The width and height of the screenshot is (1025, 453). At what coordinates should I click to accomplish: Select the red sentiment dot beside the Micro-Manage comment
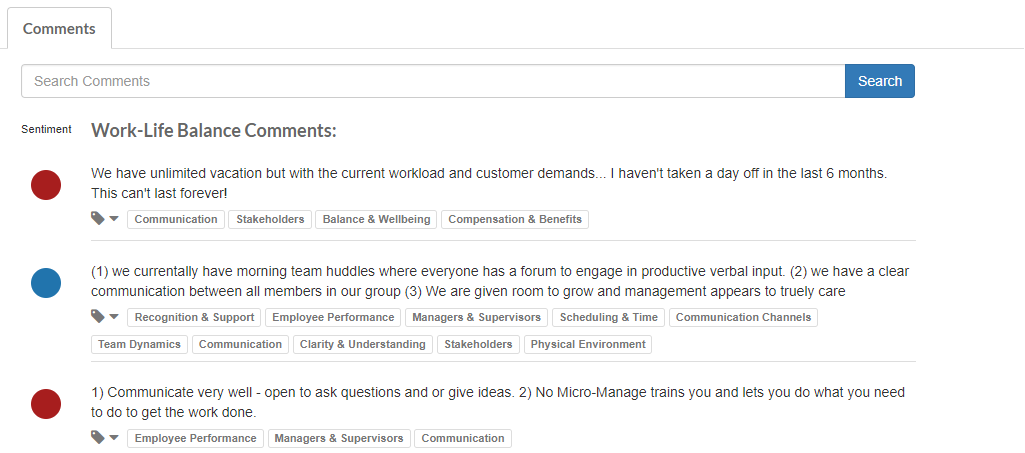coord(46,404)
